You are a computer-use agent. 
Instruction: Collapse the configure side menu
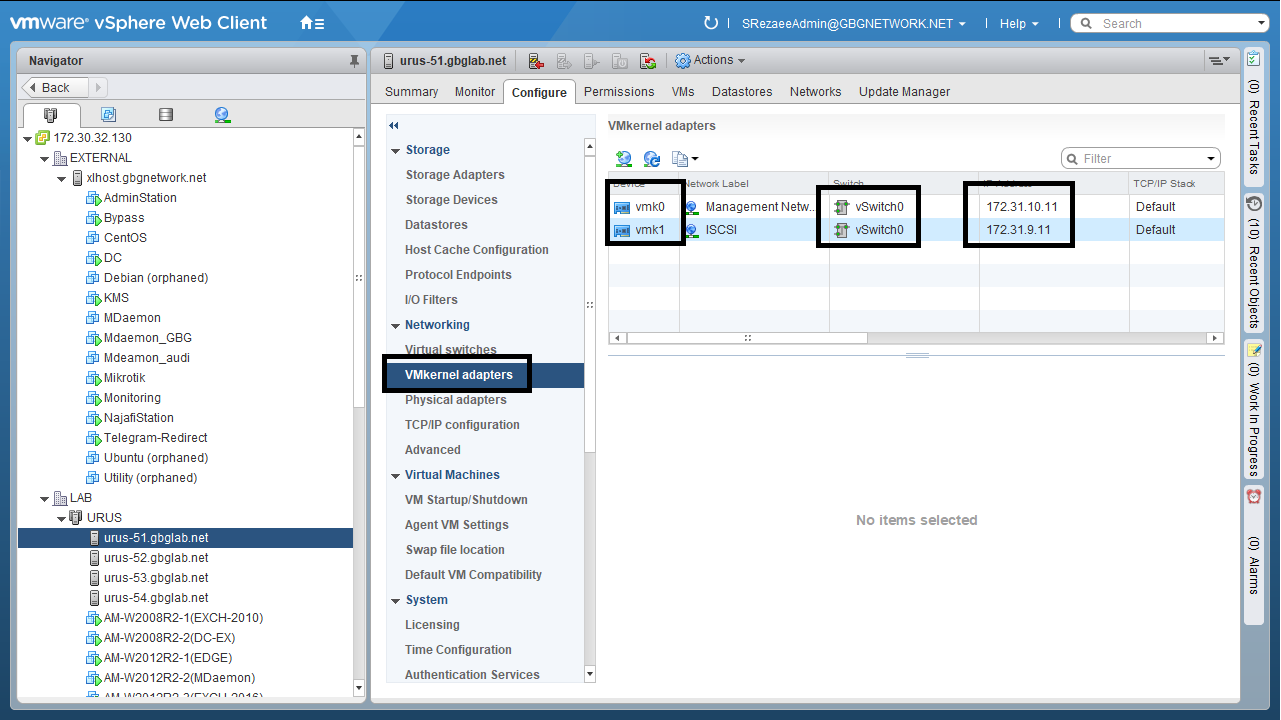[x=394, y=126]
